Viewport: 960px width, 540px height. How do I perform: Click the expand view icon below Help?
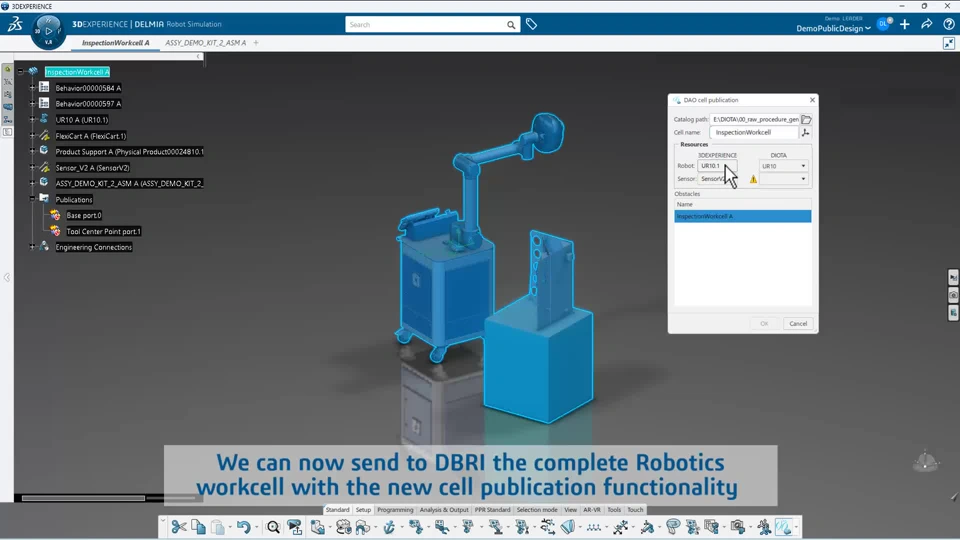[948, 43]
